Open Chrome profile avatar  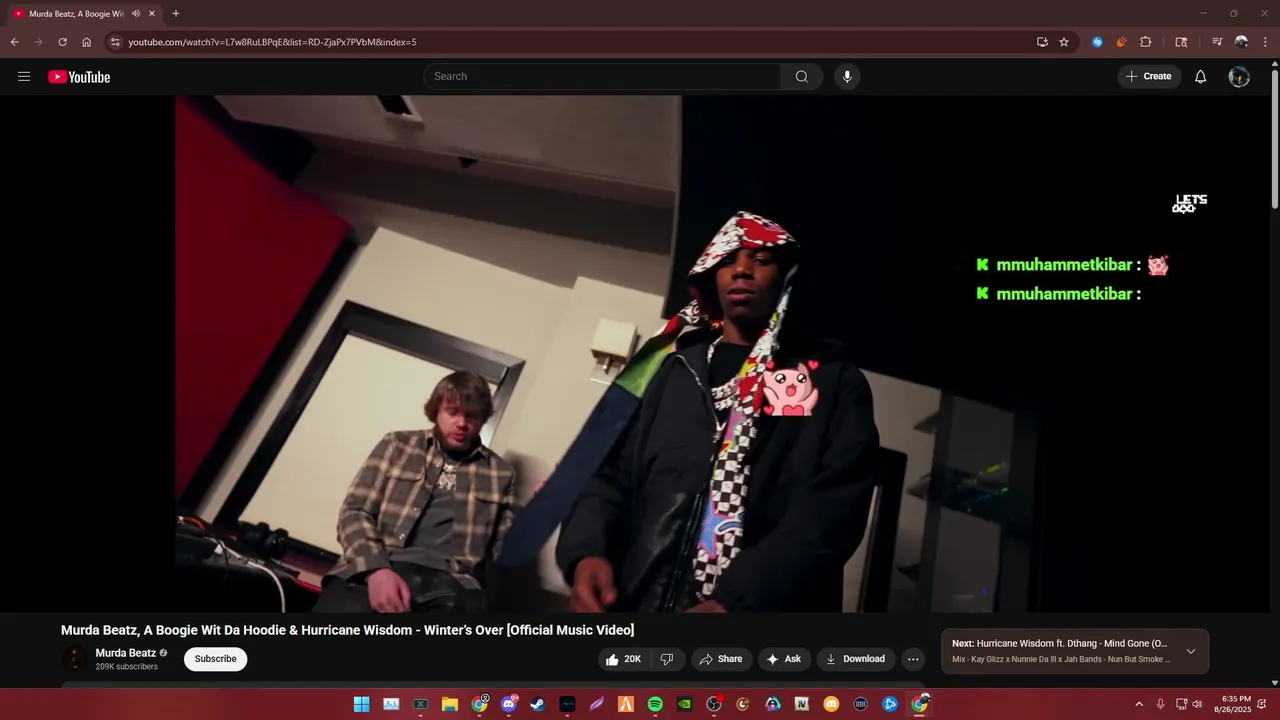coord(1241,42)
